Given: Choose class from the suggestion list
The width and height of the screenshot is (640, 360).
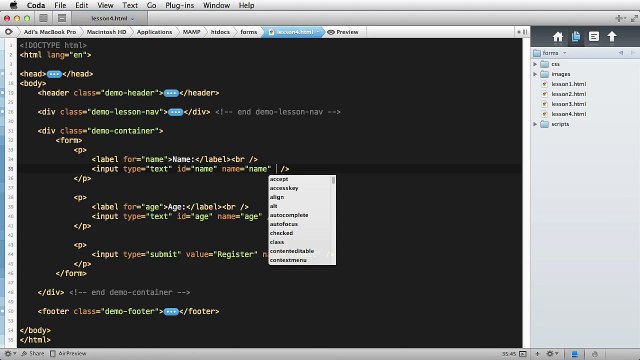Looking at the screenshot, I should coord(300,242).
